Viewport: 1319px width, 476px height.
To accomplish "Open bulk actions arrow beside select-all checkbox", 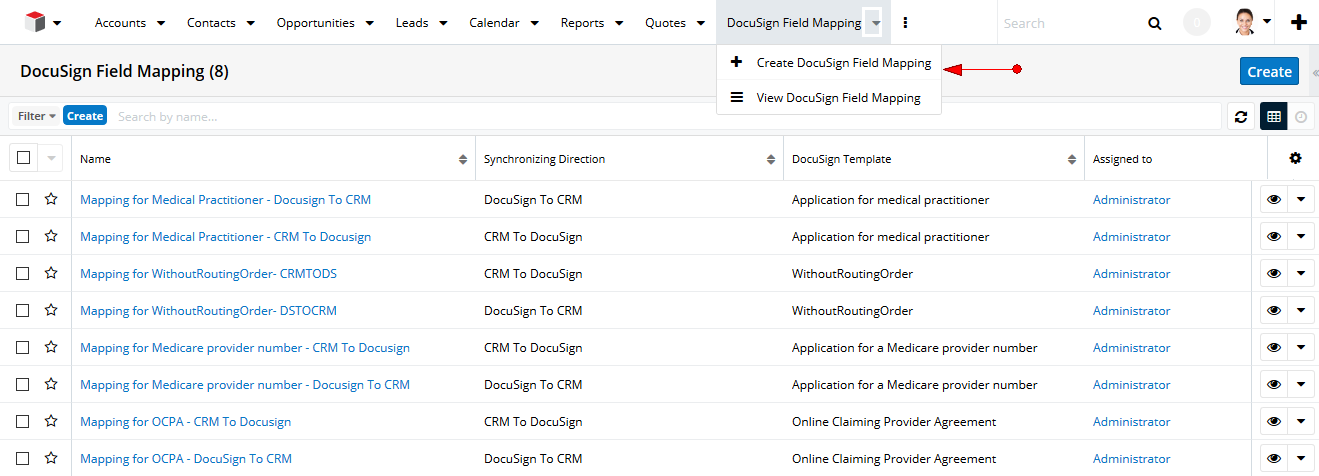I will pos(51,158).
